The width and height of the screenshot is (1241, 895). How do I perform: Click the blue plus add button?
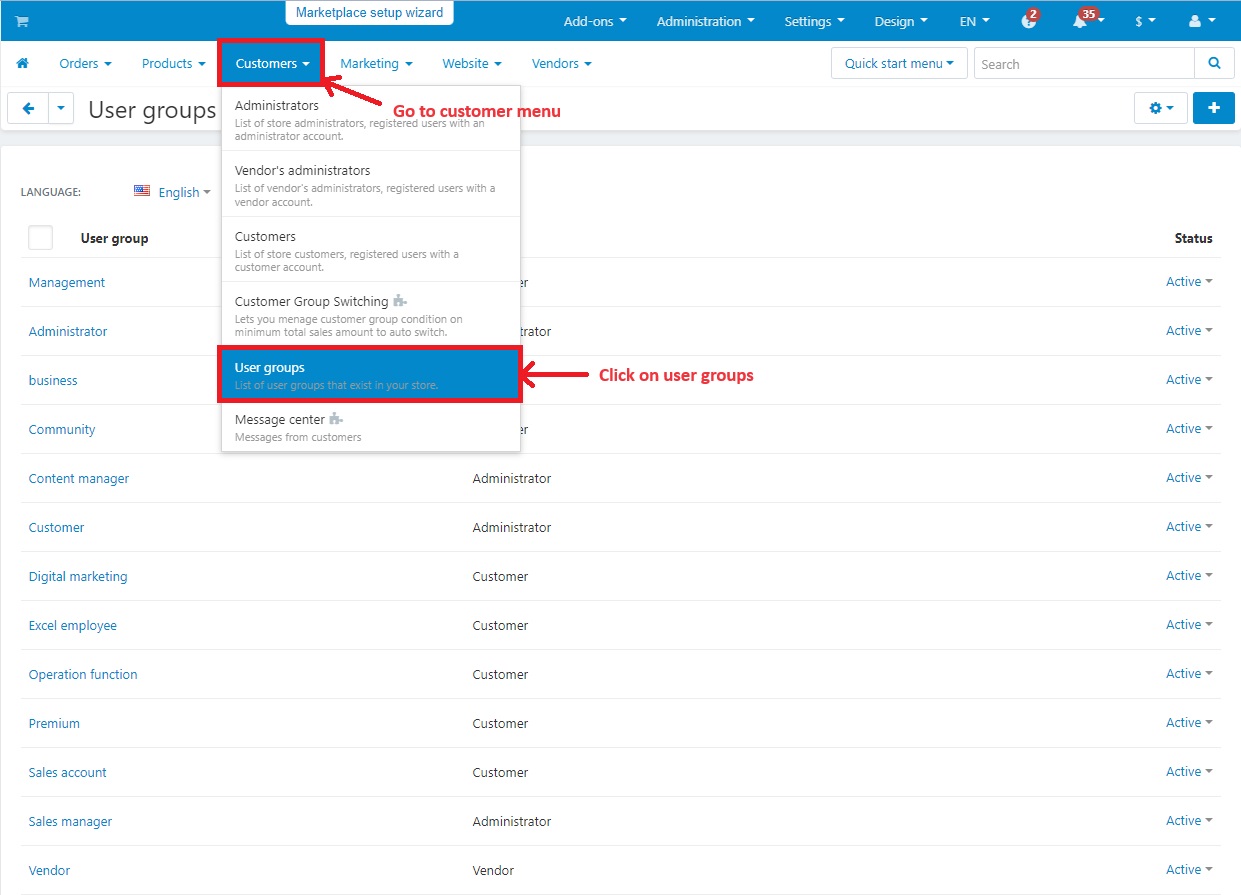point(1213,108)
